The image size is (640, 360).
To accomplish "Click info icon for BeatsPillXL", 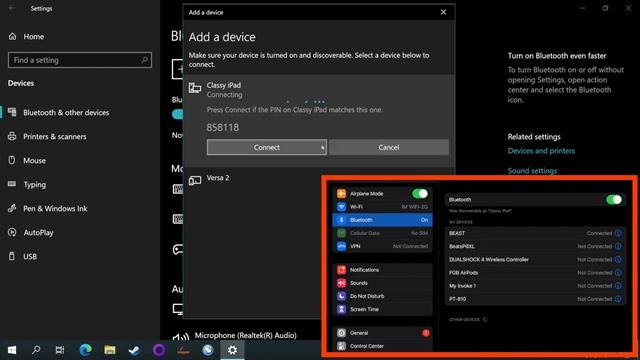I will click(618, 246).
